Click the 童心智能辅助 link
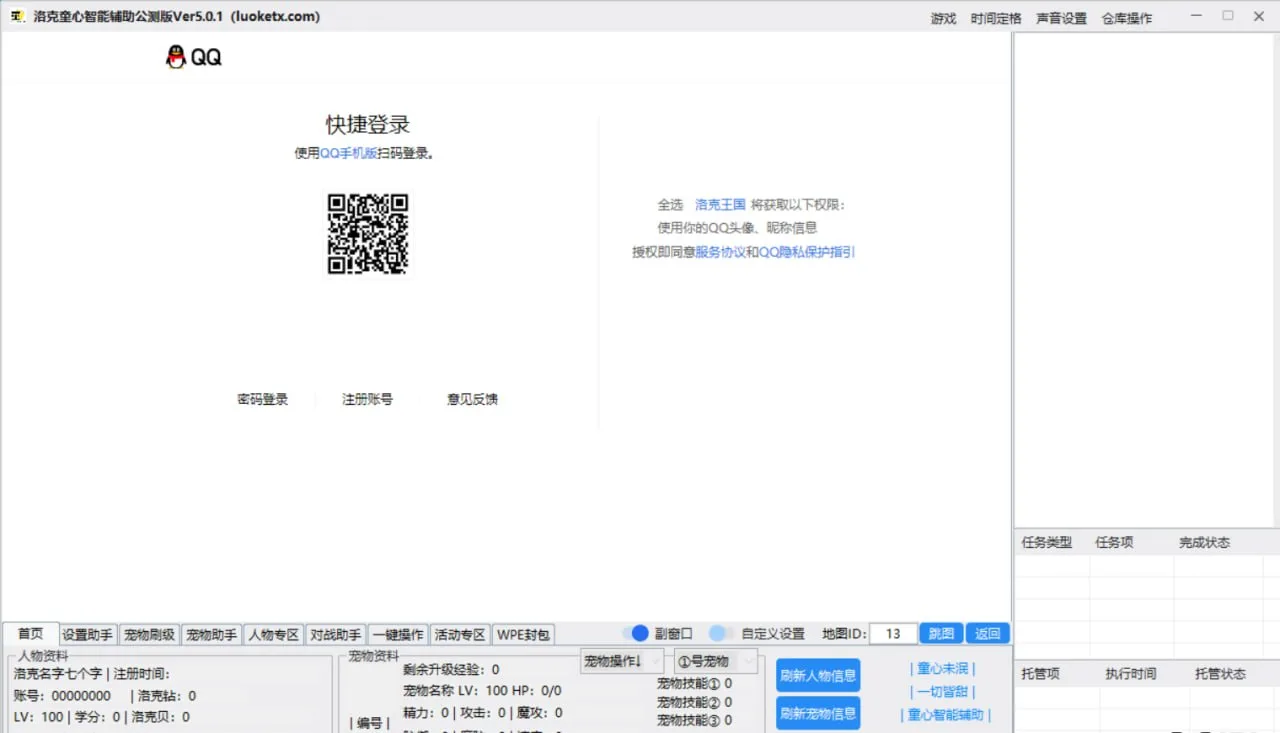The height and width of the screenshot is (733, 1280). coord(946,715)
